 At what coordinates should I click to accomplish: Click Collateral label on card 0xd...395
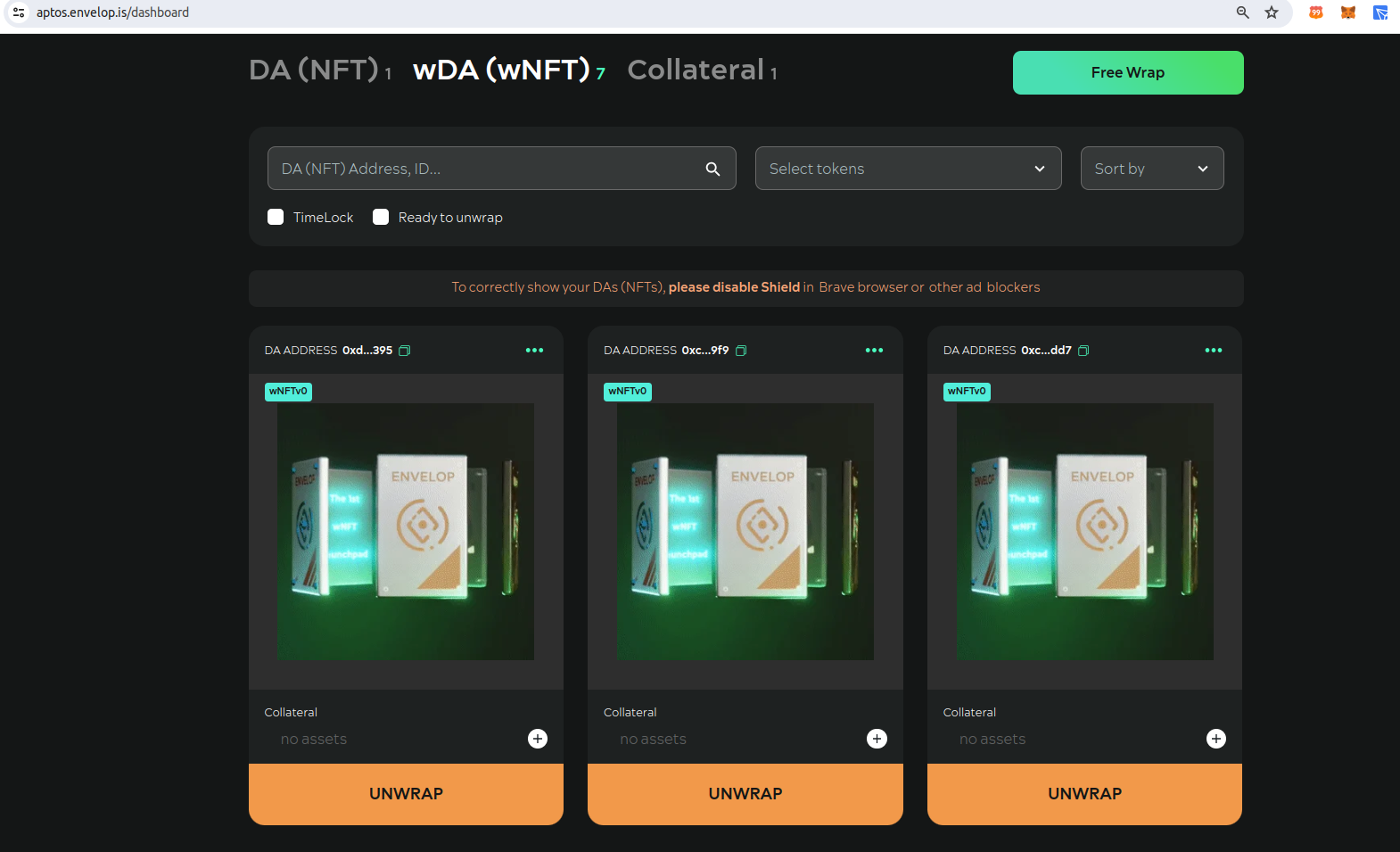tap(291, 712)
